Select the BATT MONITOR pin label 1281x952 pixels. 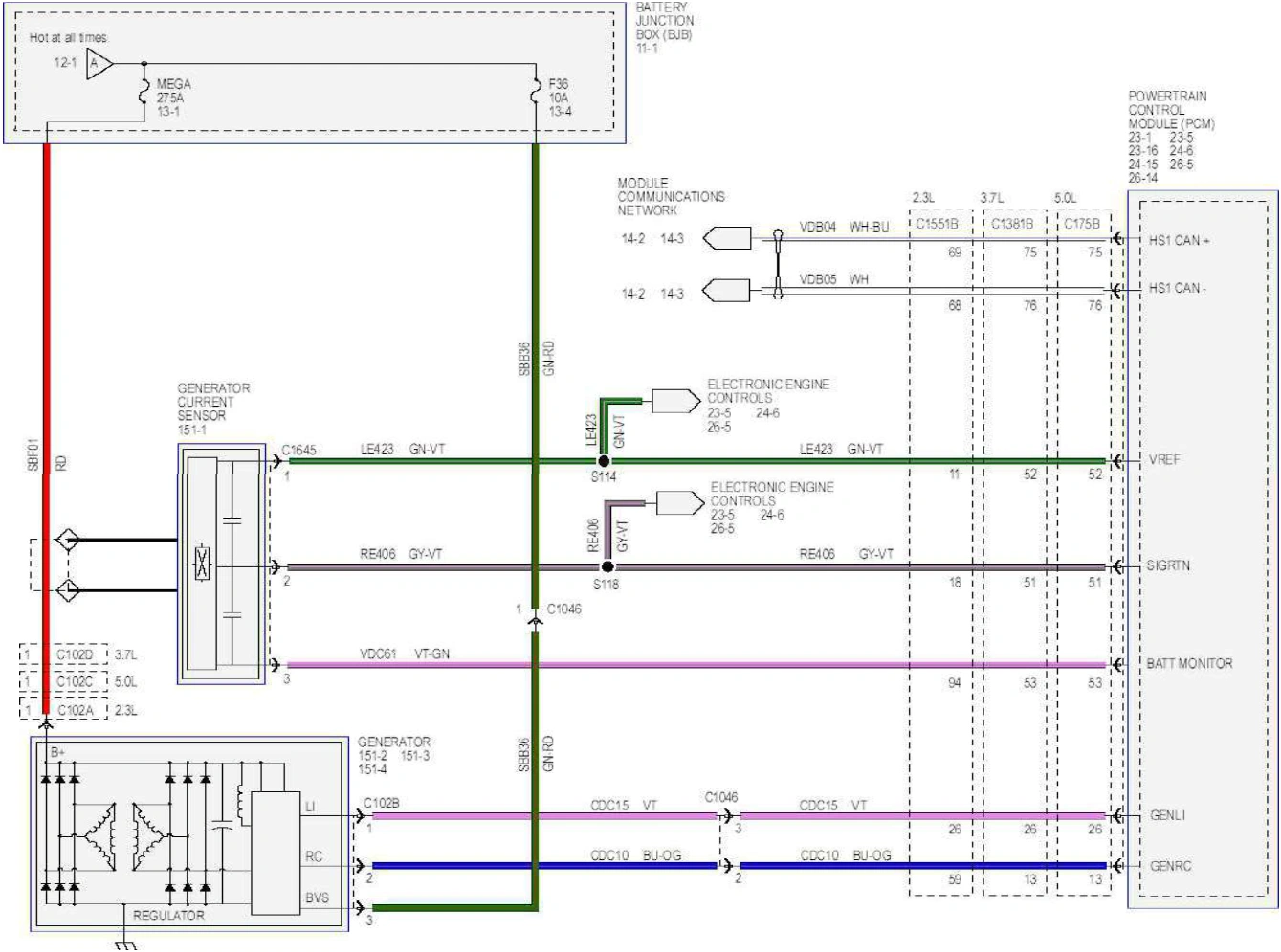pyautogui.click(x=1189, y=663)
